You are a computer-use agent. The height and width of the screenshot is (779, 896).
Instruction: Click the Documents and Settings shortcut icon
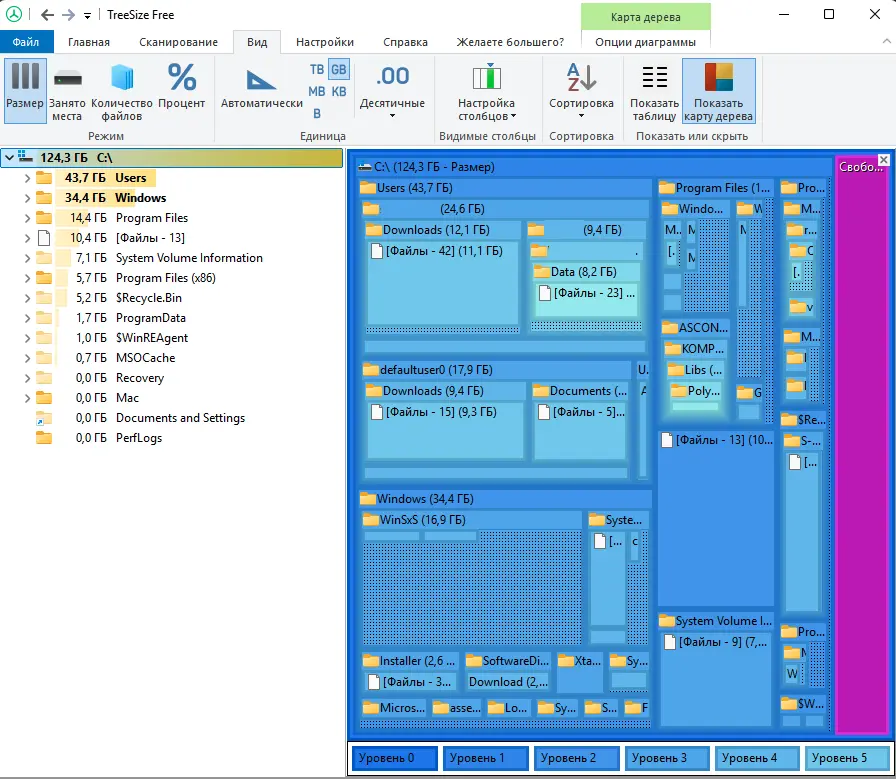(43, 418)
